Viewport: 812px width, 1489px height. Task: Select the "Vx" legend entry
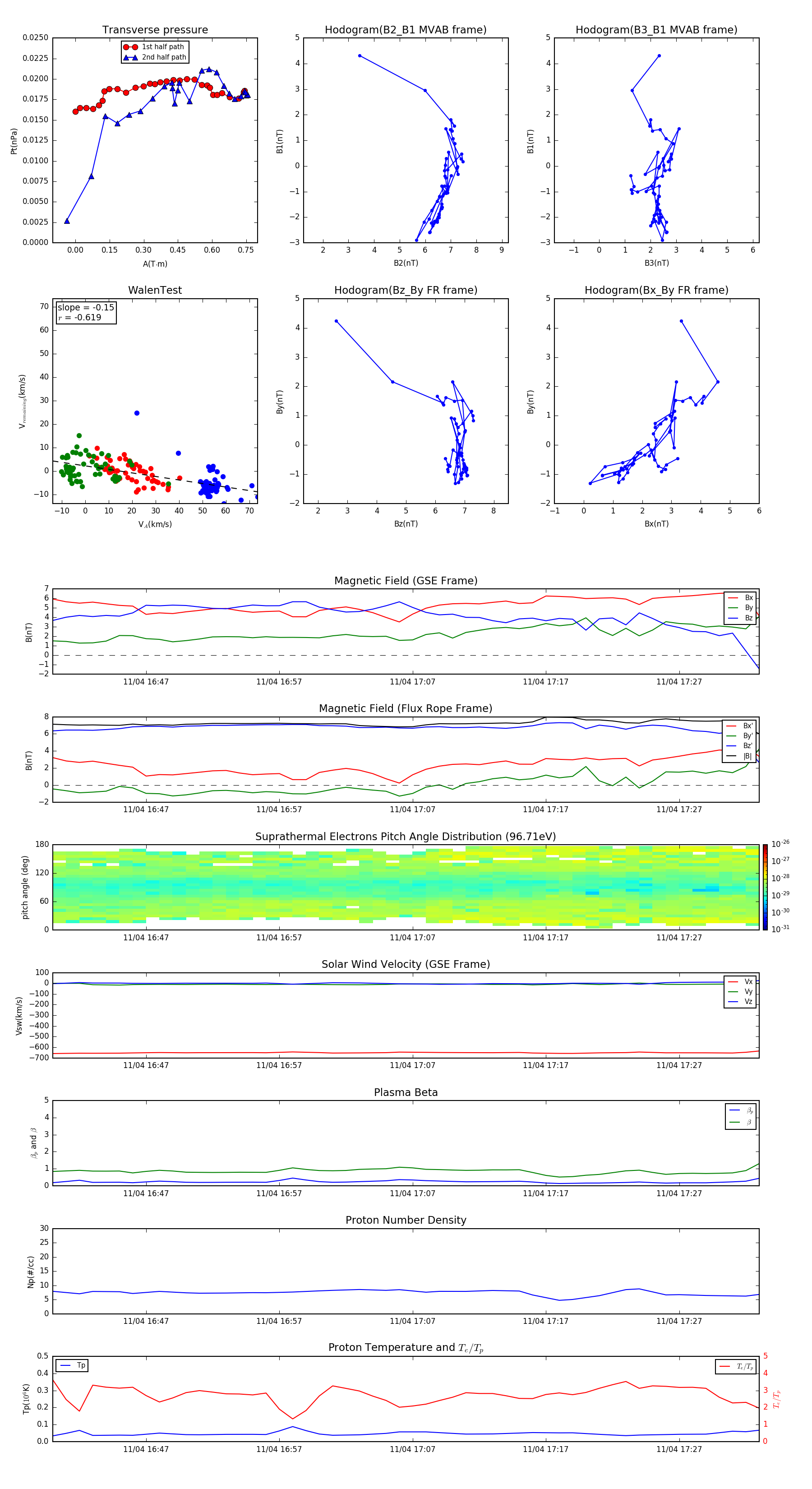pos(740,982)
